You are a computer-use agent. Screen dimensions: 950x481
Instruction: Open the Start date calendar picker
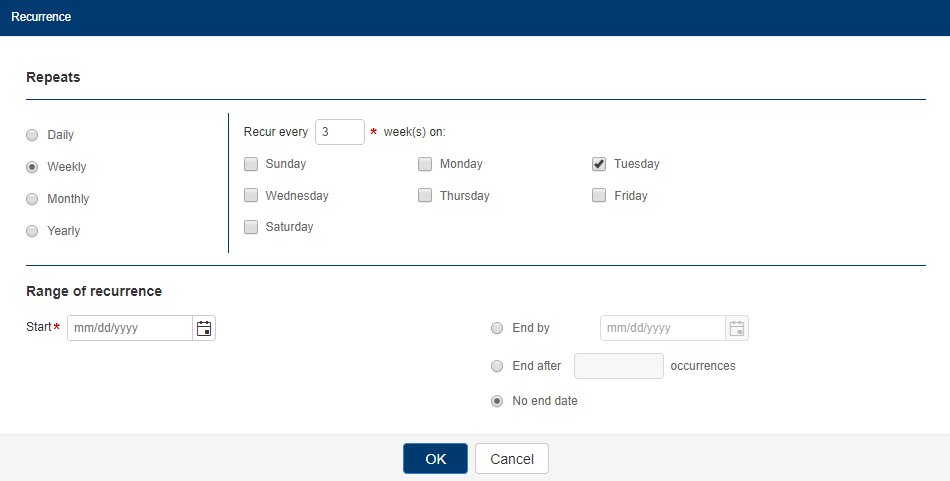[204, 328]
